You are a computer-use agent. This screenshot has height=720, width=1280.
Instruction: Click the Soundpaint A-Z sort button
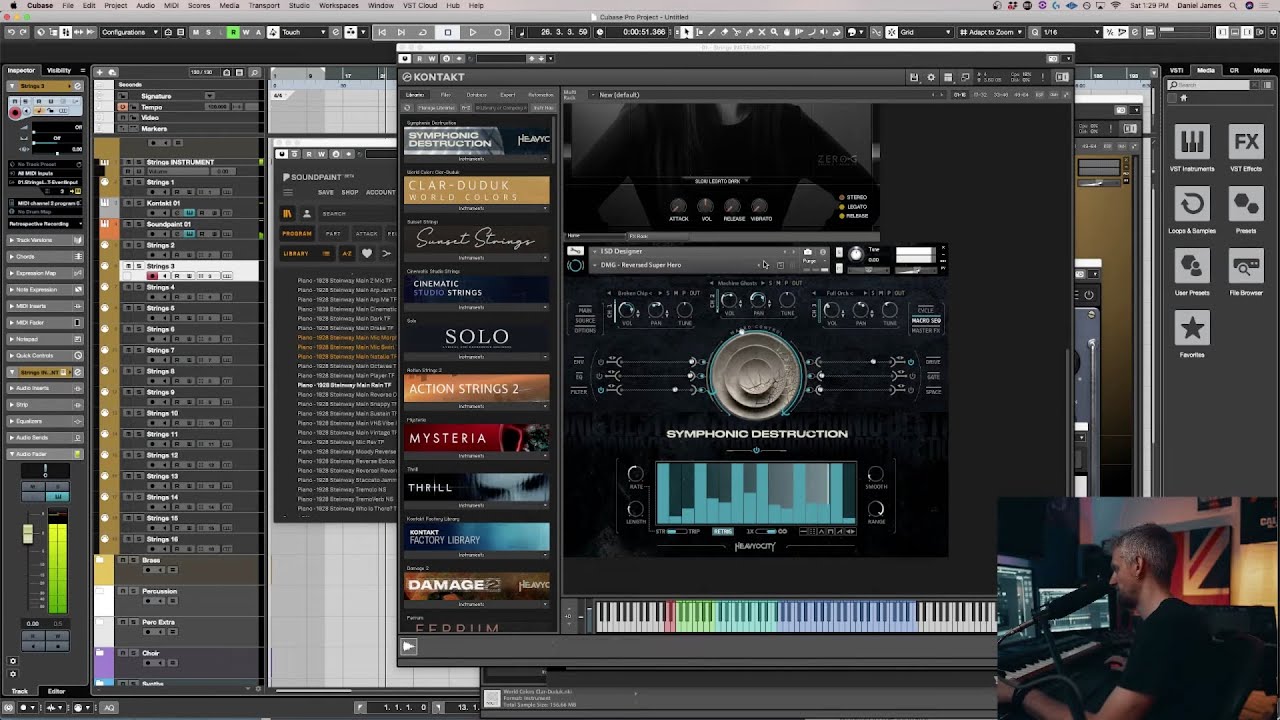point(347,253)
